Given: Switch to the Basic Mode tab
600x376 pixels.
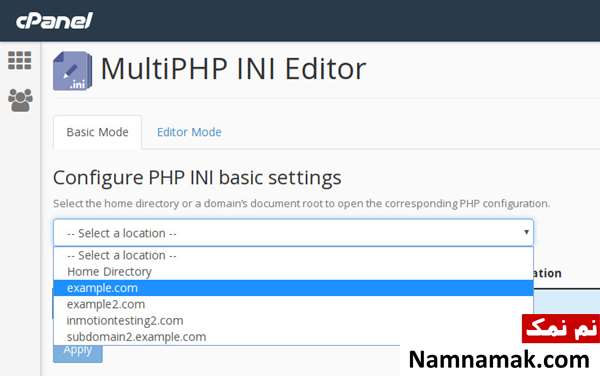Looking at the screenshot, I should click(98, 132).
